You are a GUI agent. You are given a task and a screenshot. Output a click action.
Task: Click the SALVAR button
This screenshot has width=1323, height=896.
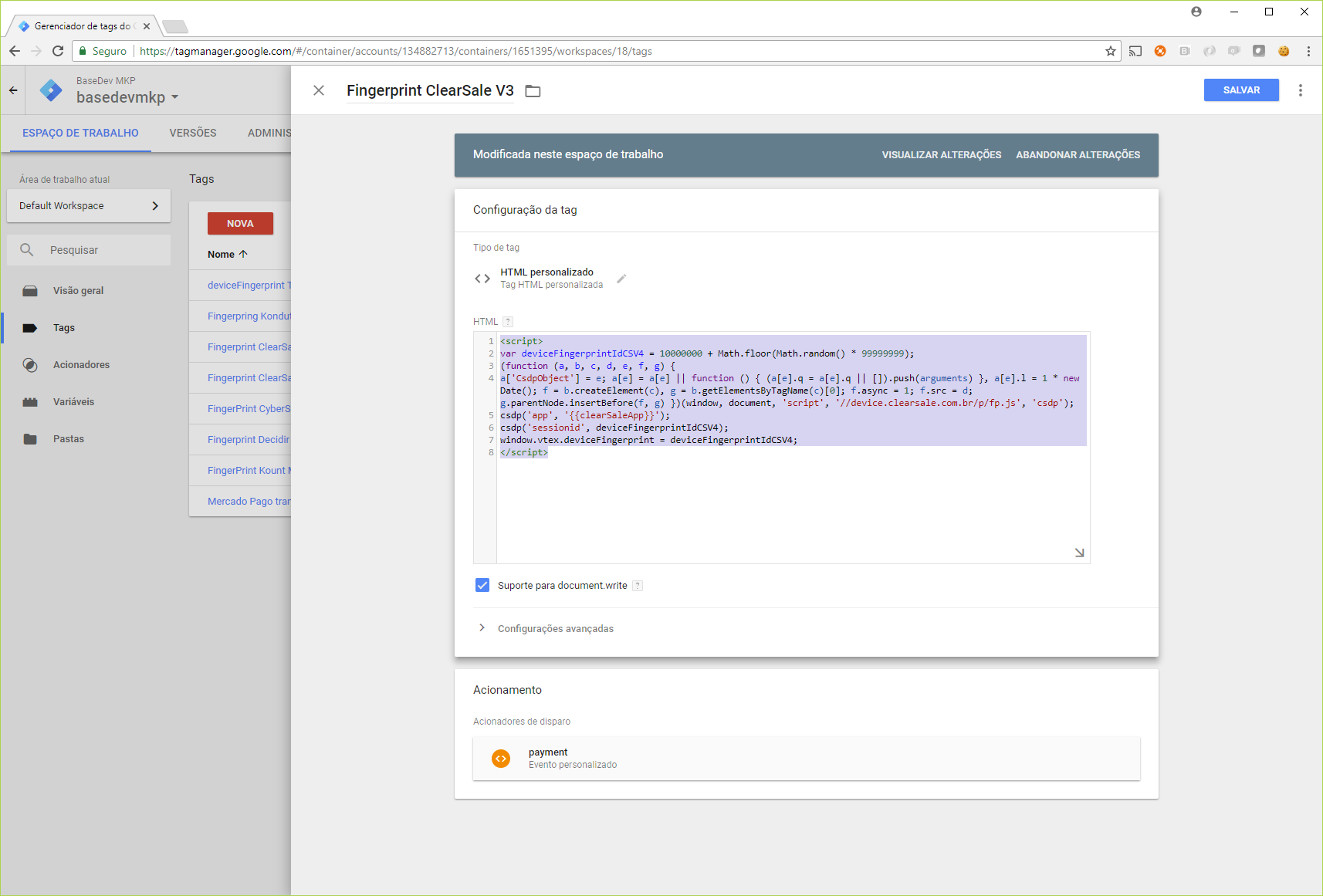[1240, 90]
